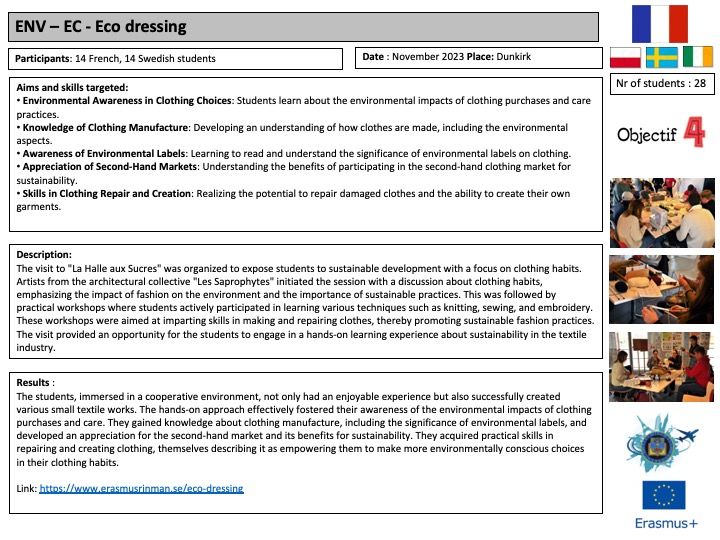The image size is (720, 540).
Task: Click 'November 2023' in the date box
Action: pos(428,56)
